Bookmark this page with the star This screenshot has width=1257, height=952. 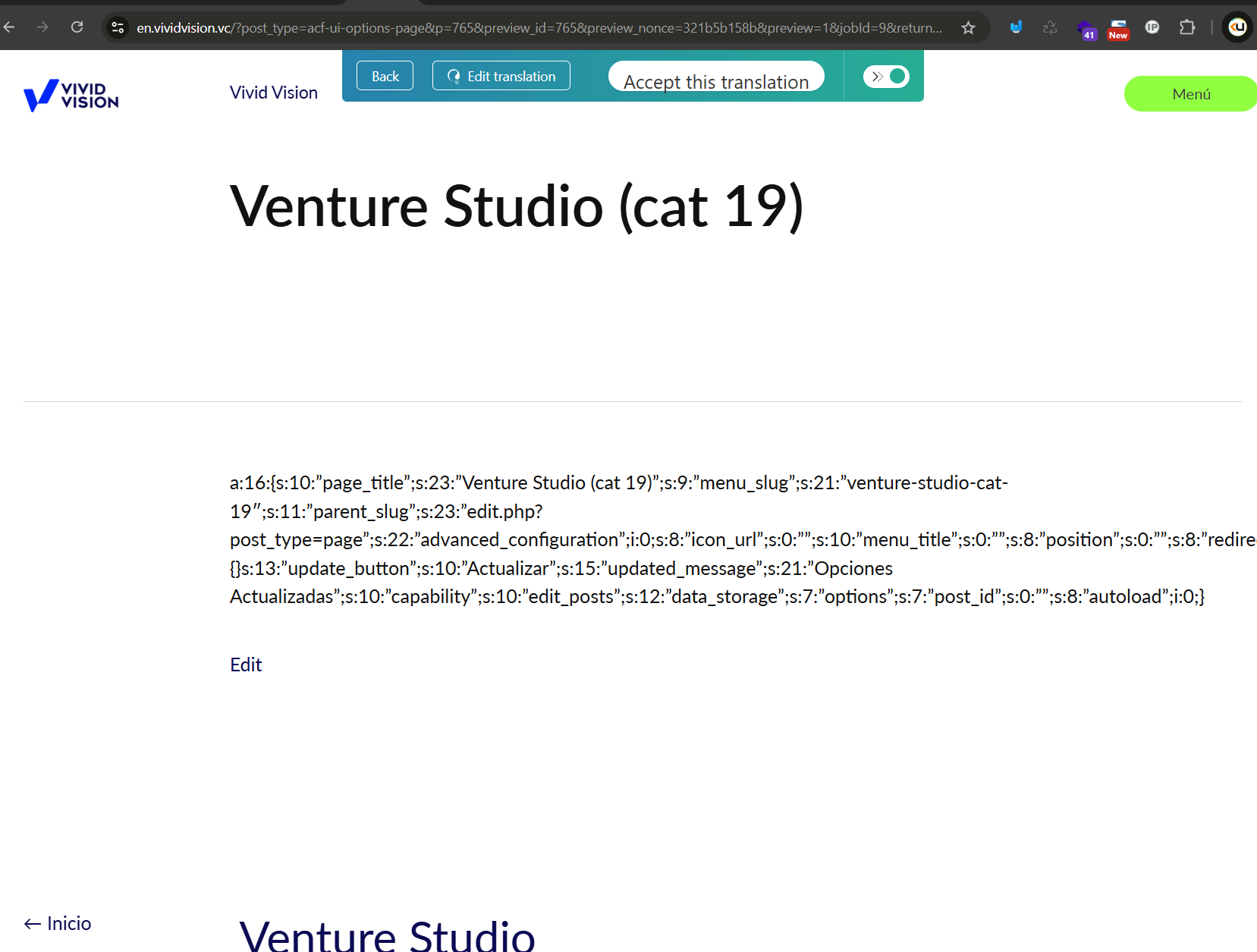(x=968, y=28)
